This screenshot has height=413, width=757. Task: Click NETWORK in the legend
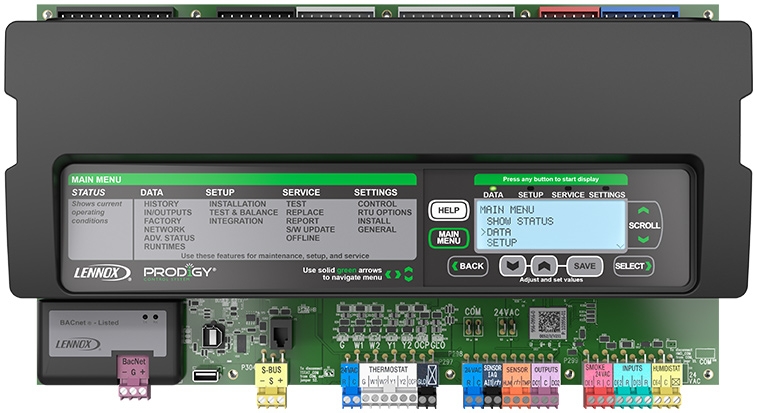(164, 229)
